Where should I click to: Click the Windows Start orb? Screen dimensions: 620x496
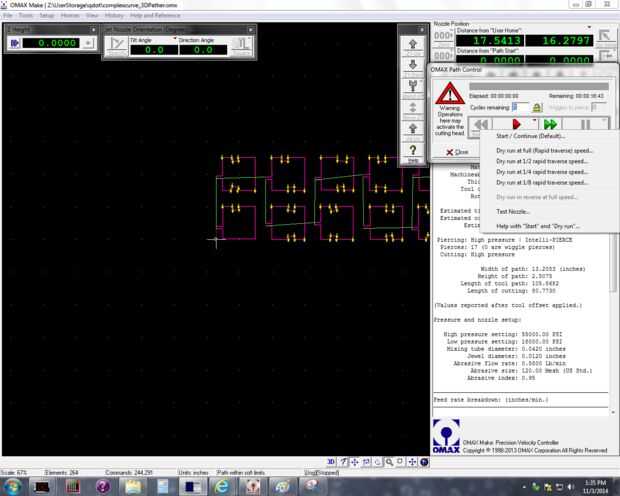[x=12, y=486]
